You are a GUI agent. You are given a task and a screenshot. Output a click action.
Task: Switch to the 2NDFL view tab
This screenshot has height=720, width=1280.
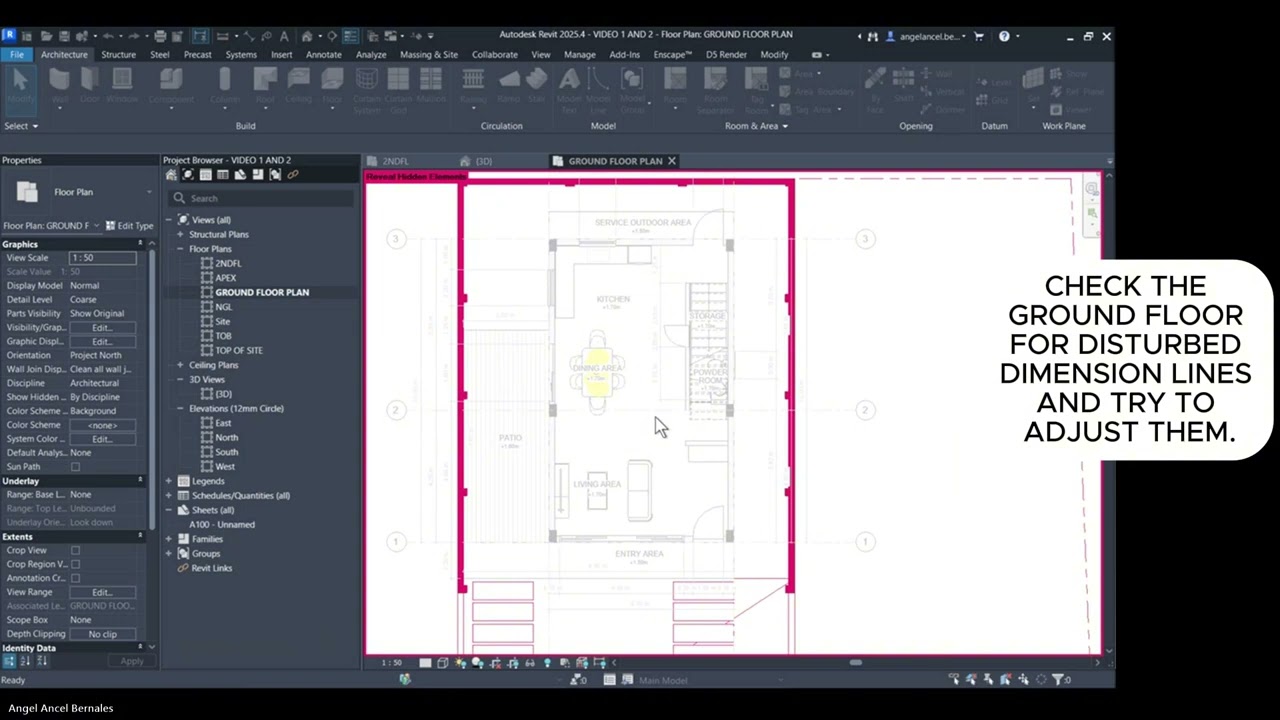(396, 161)
